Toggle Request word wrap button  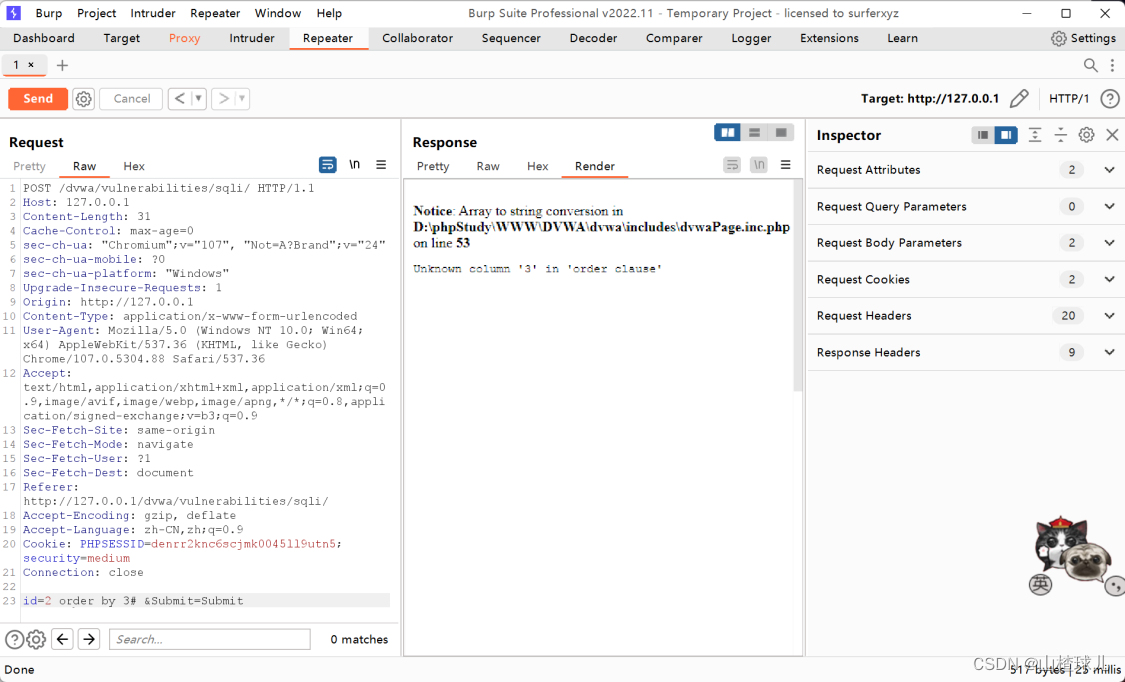click(x=327, y=165)
